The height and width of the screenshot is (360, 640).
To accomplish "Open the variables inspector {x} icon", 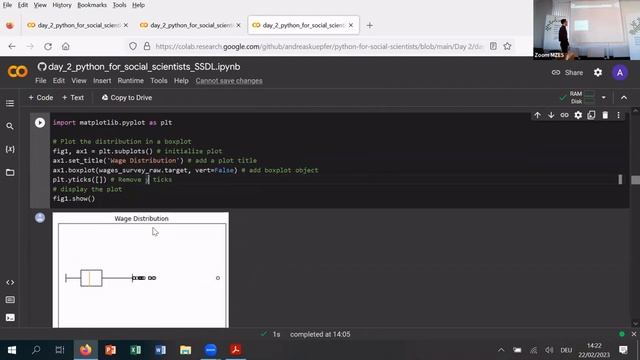I will [x=10, y=149].
